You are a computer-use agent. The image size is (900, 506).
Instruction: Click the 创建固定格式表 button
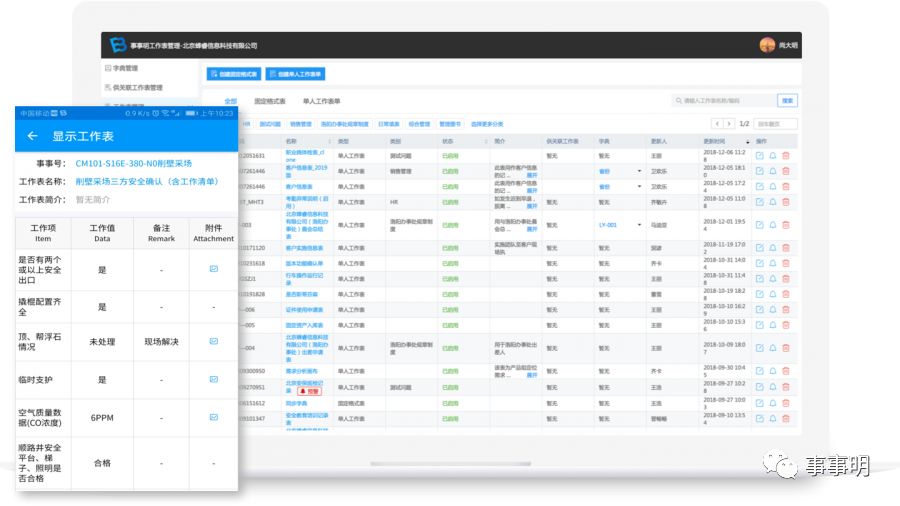(x=233, y=74)
